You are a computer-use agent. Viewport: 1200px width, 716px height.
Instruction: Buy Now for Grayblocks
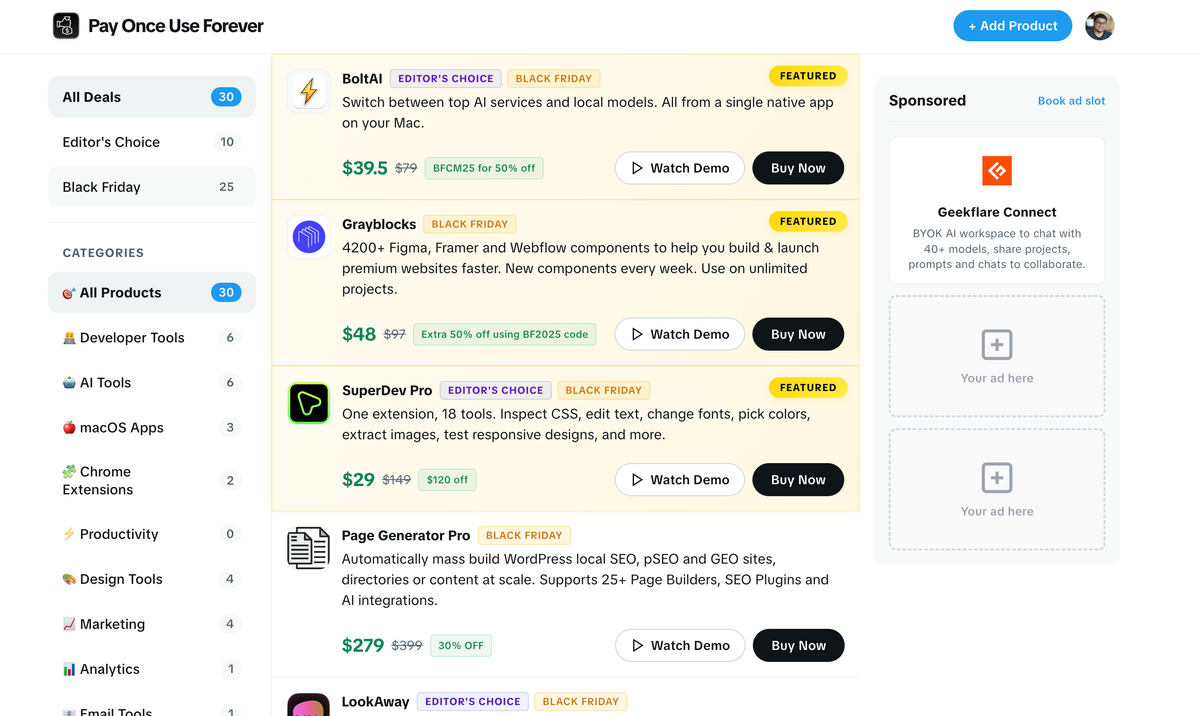(798, 334)
